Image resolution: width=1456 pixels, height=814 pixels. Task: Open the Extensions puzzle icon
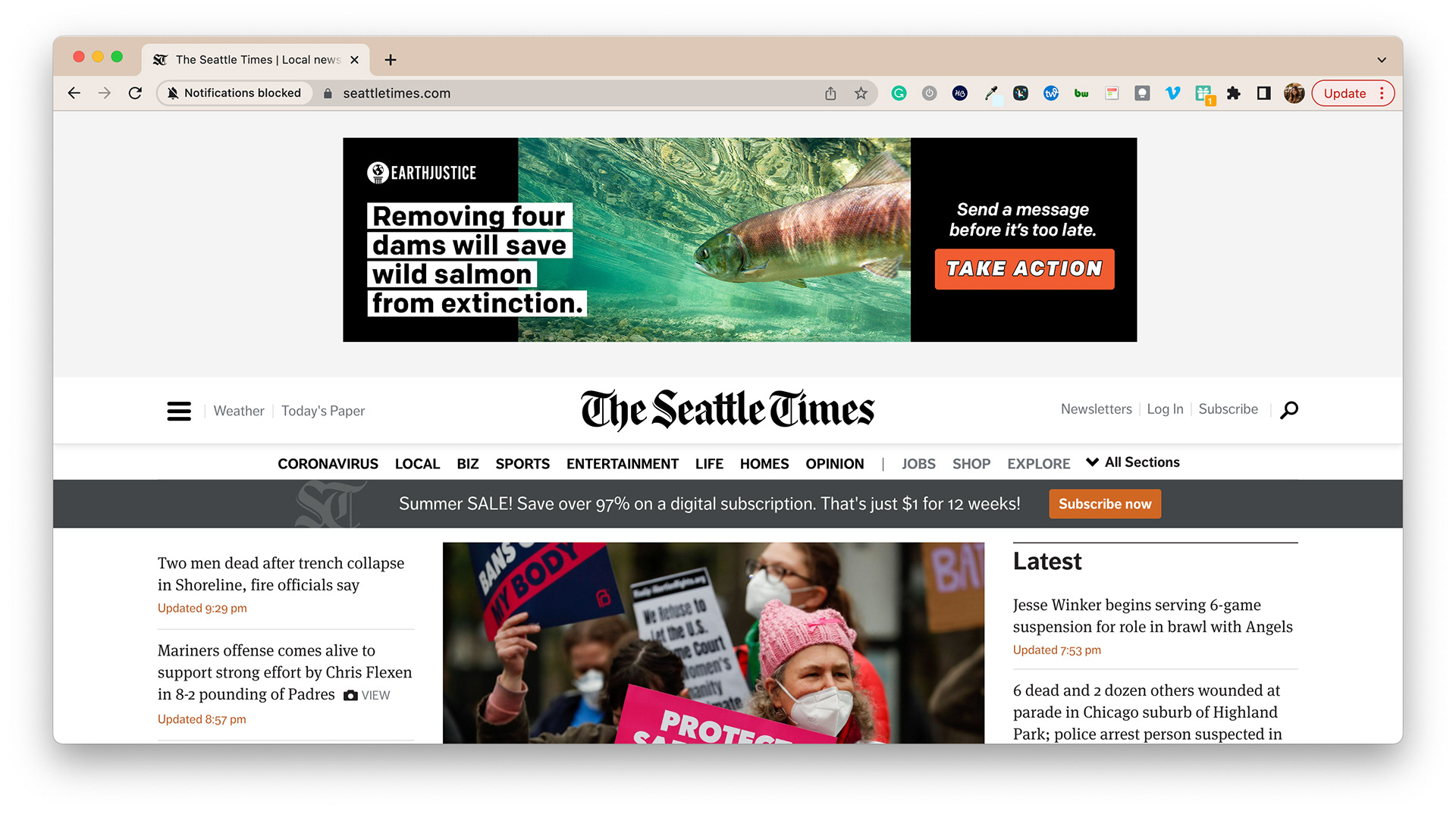pos(1234,93)
